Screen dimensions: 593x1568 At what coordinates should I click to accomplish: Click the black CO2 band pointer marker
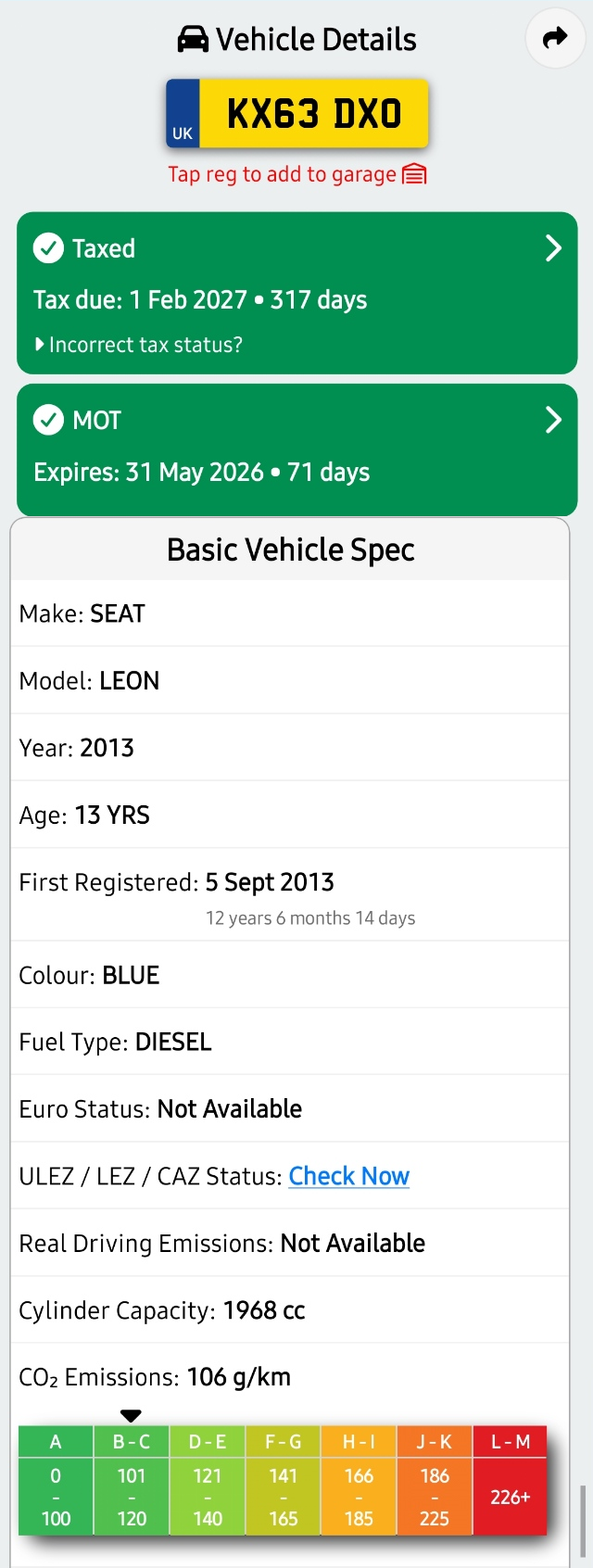click(x=131, y=1415)
